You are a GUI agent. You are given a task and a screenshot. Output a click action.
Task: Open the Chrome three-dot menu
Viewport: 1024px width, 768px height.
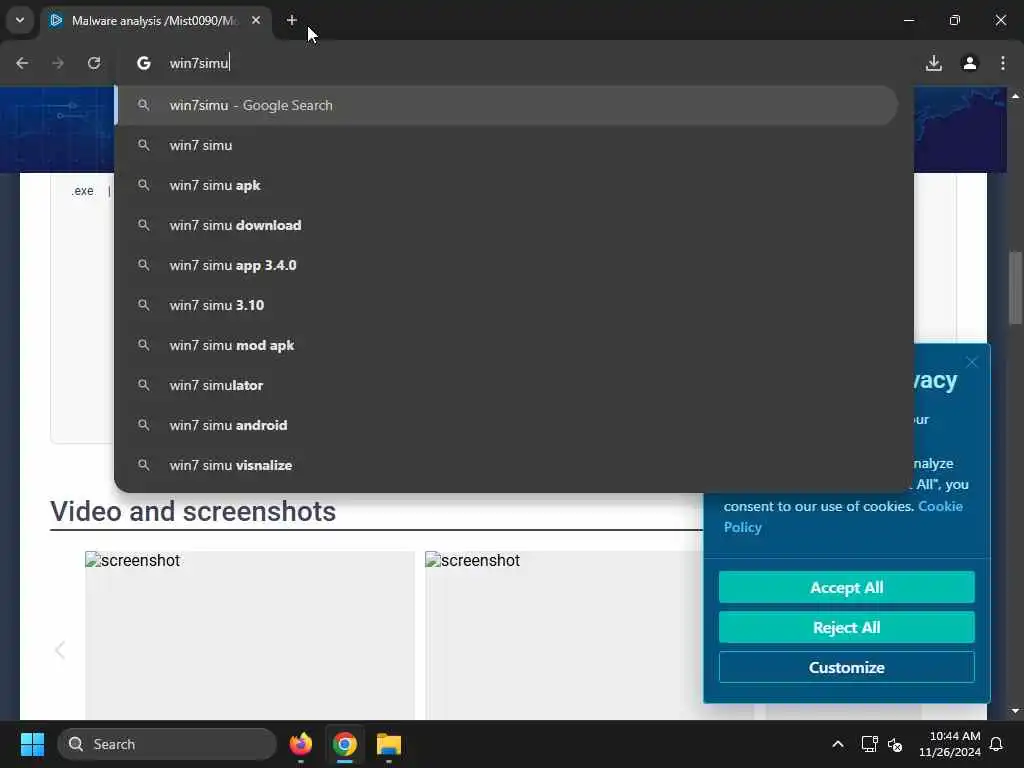click(1003, 63)
